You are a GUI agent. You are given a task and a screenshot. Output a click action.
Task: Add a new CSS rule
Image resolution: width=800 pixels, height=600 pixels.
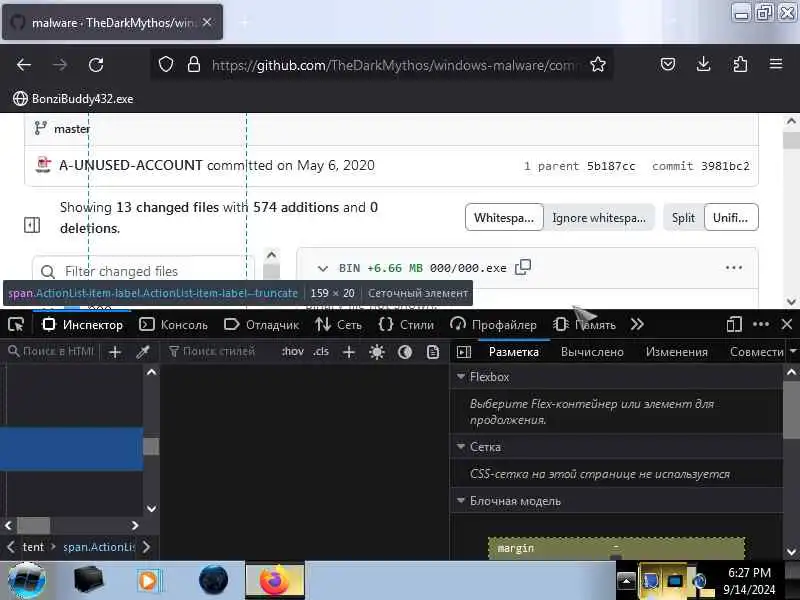[x=349, y=352]
